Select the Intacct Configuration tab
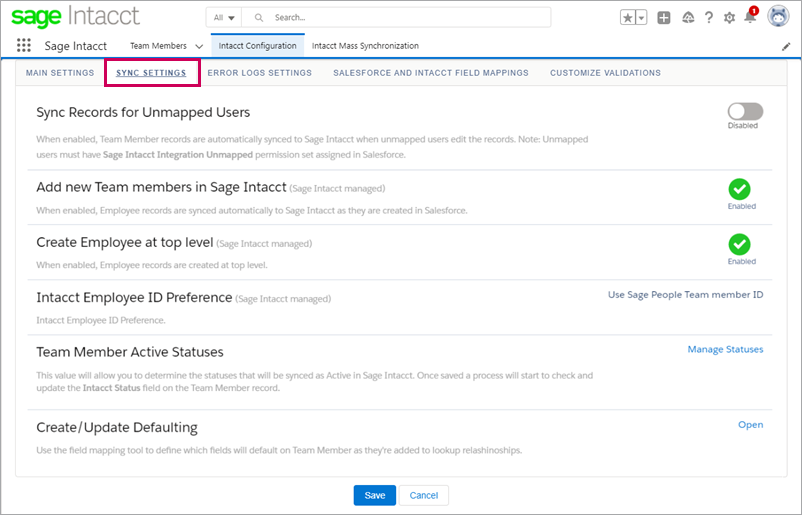Image resolution: width=802 pixels, height=515 pixels. (x=257, y=46)
